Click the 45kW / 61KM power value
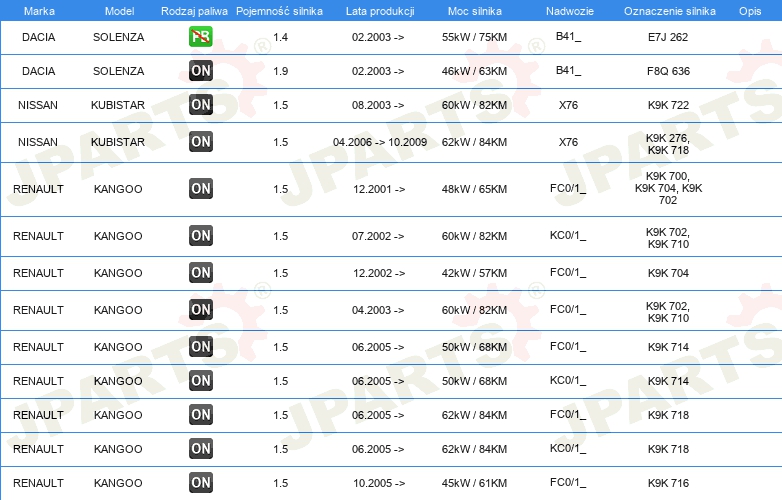Screen dimensions: 782x500 tap(474, 483)
